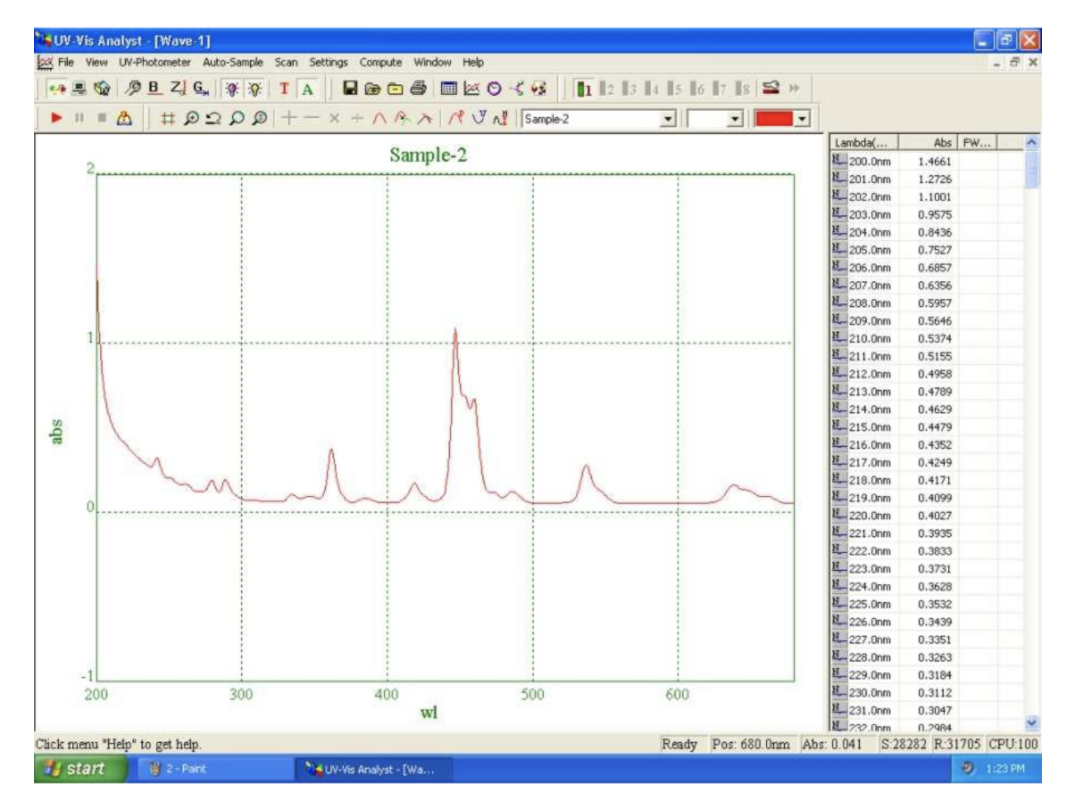
Task: Click the Lambda column header
Action: pyautogui.click(x=864, y=143)
